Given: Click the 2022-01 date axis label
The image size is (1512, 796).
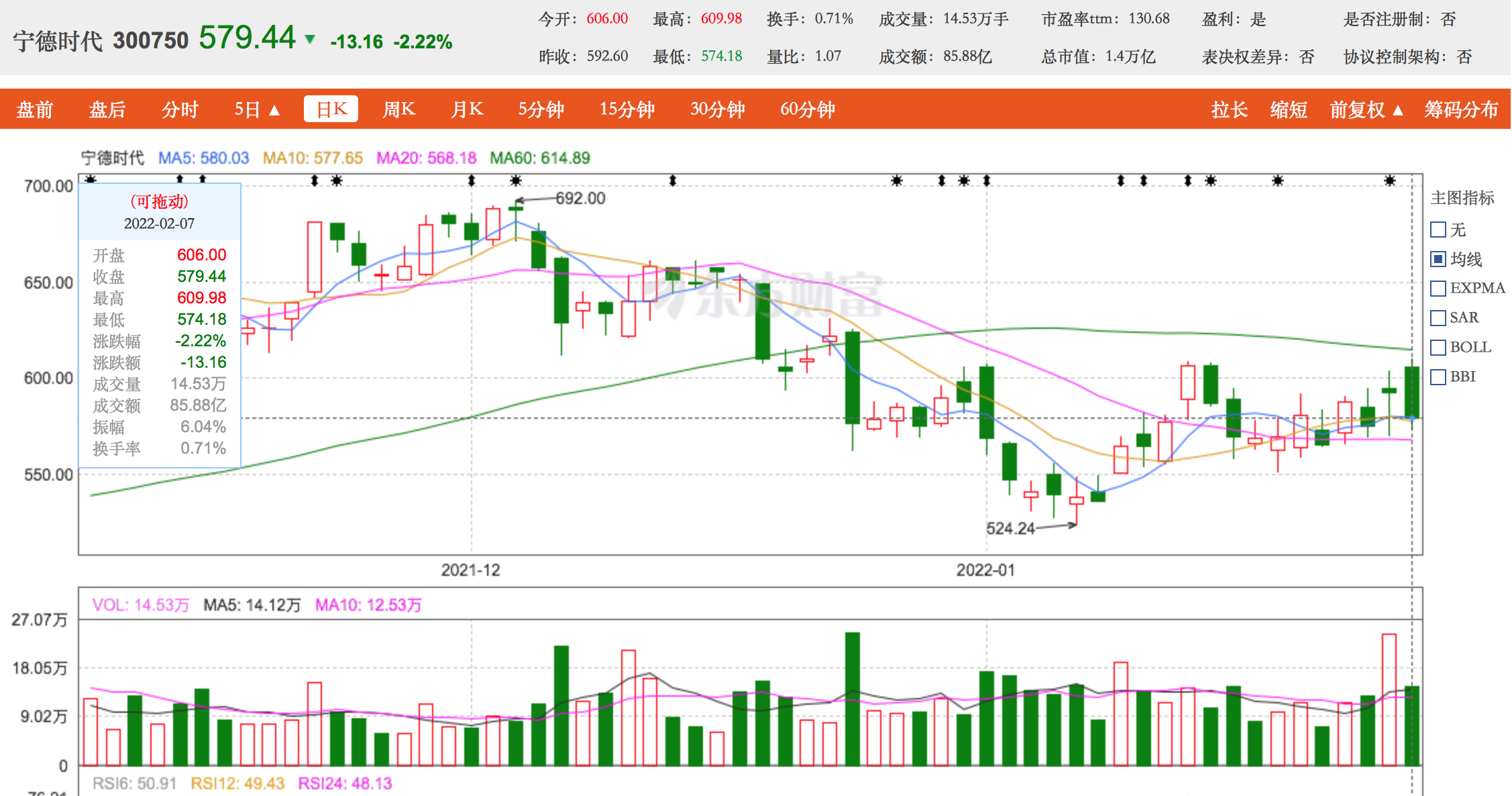Looking at the screenshot, I should (985, 570).
